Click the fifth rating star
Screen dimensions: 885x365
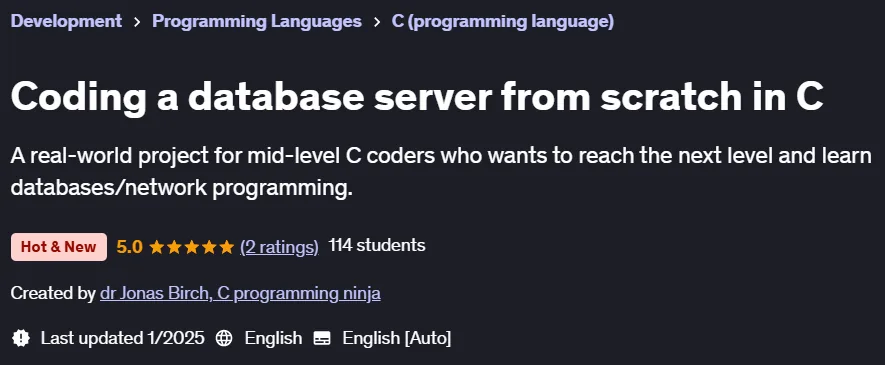227,247
